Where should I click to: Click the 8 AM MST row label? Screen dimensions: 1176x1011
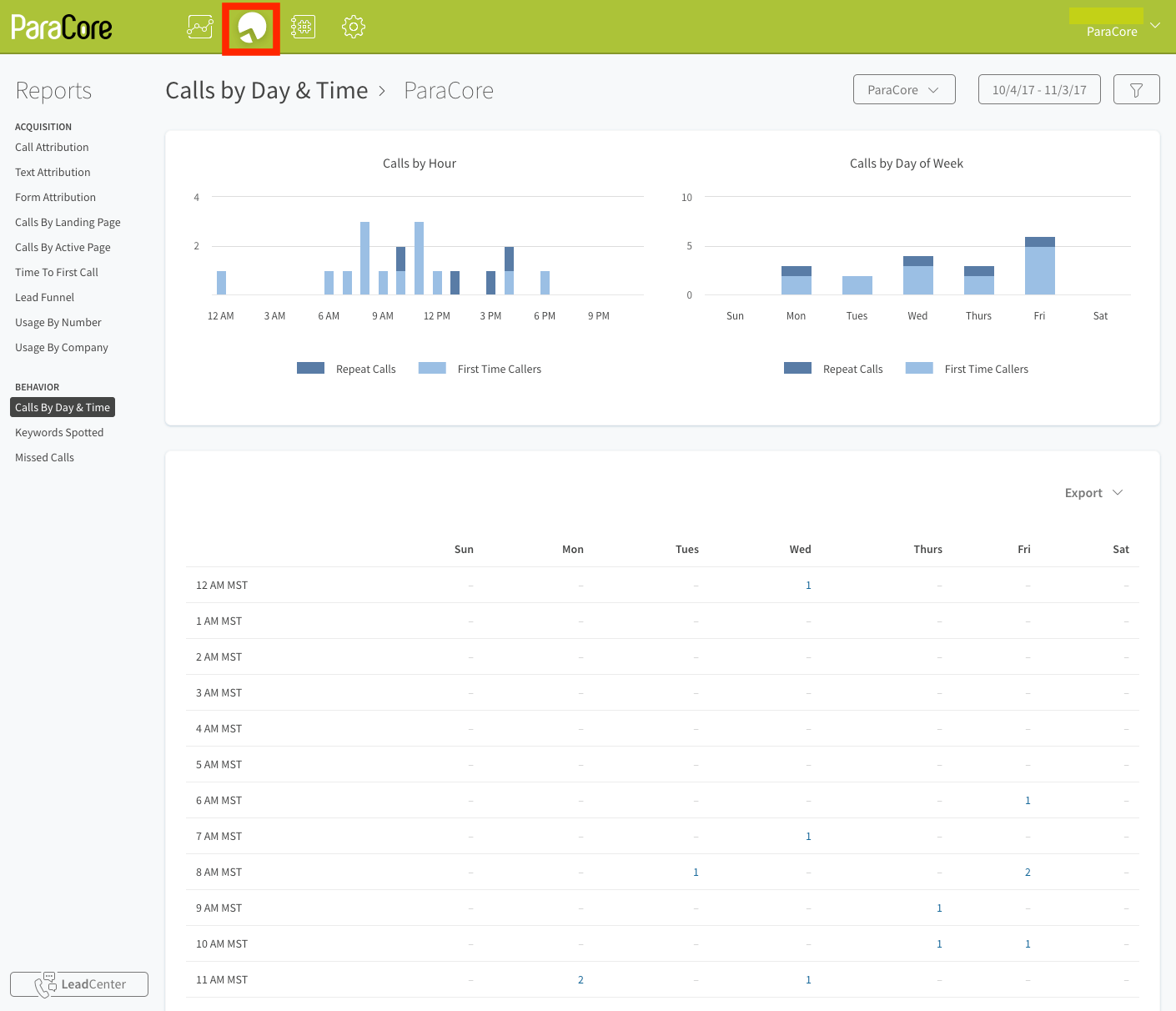coord(219,872)
